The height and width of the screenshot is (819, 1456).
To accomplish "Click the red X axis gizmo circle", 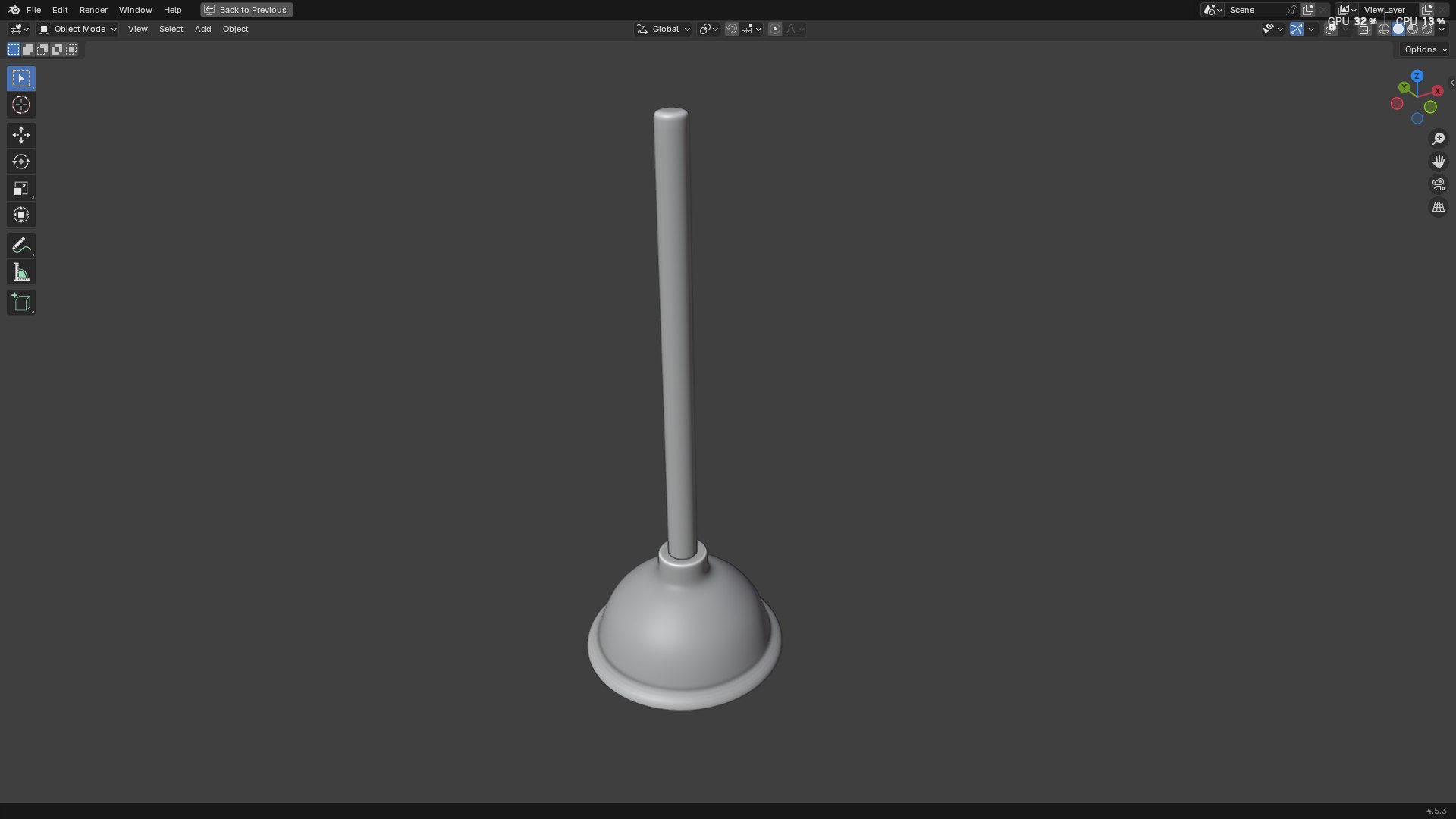I will pos(1437,91).
